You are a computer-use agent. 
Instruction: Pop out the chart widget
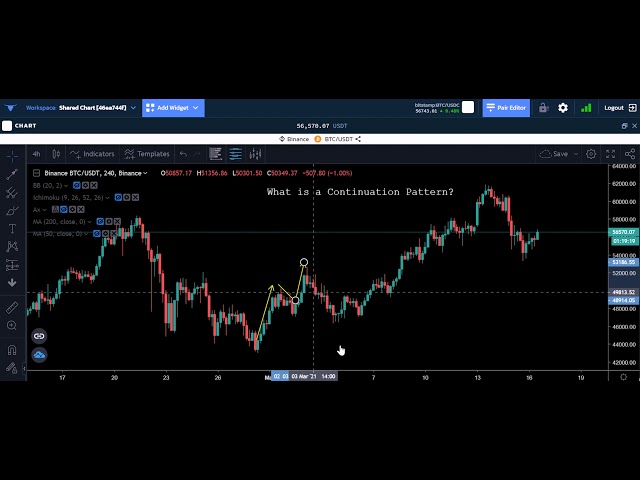pos(624,126)
